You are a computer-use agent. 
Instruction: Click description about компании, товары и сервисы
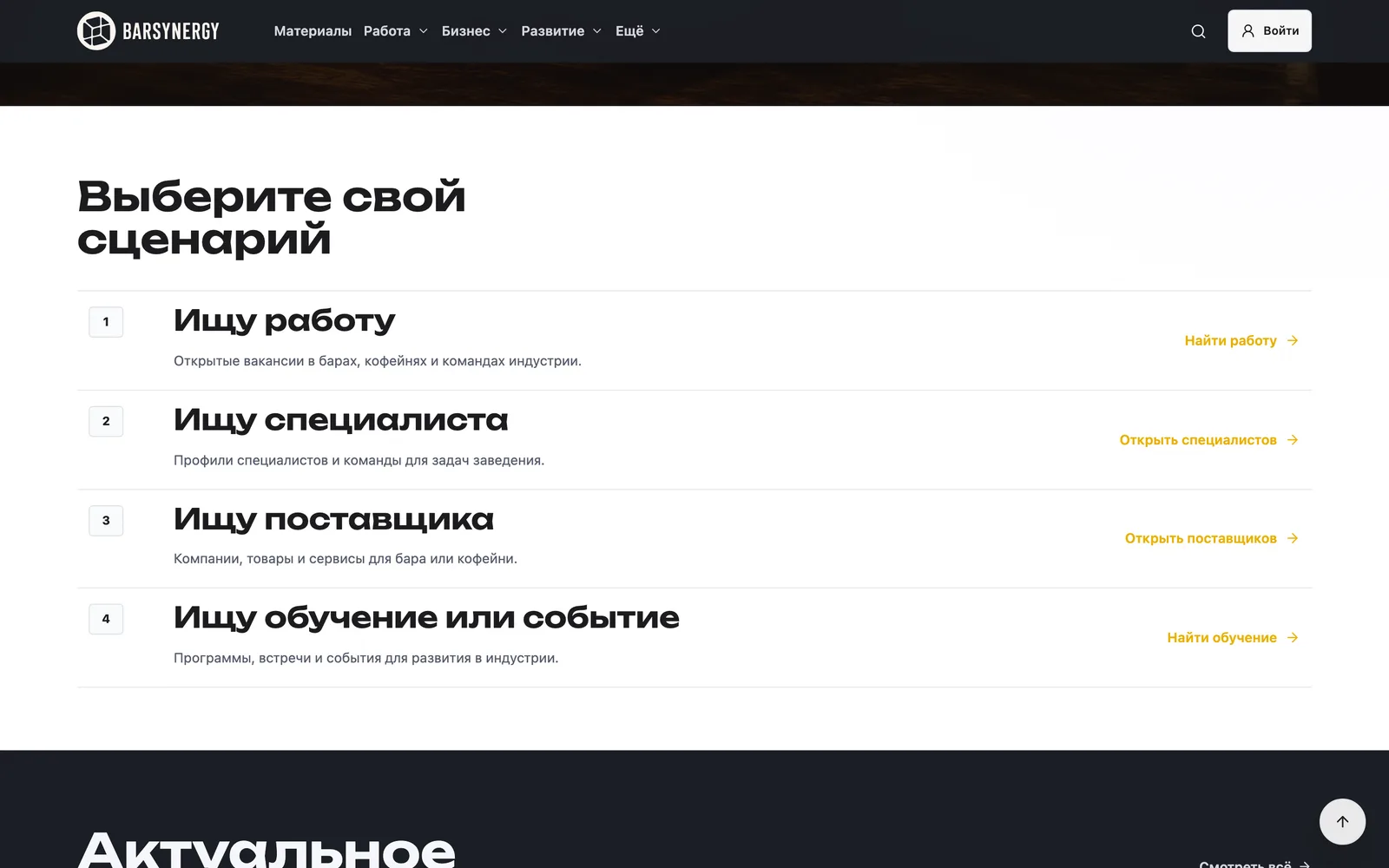[346, 559]
